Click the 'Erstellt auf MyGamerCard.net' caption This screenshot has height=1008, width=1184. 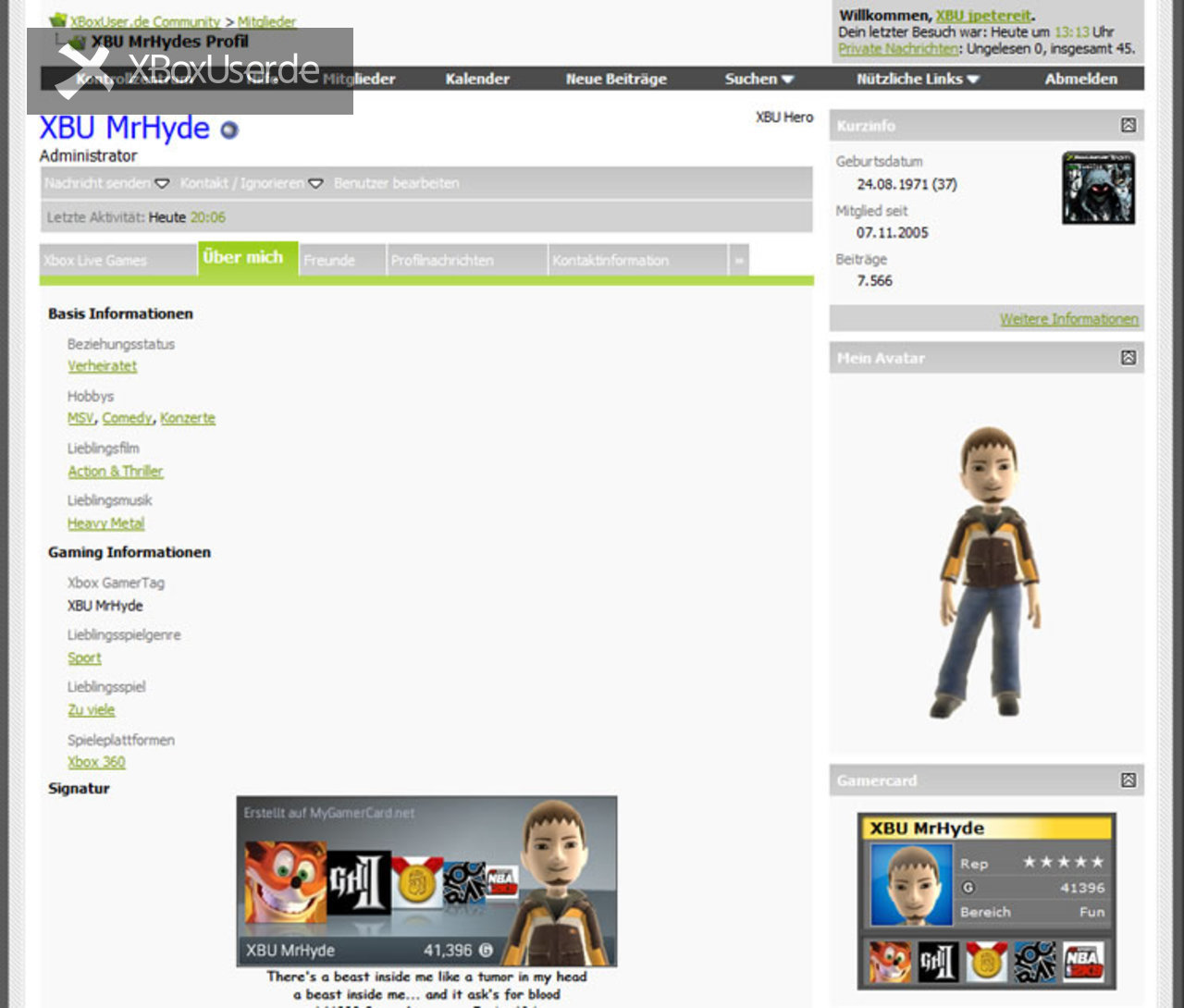(329, 813)
